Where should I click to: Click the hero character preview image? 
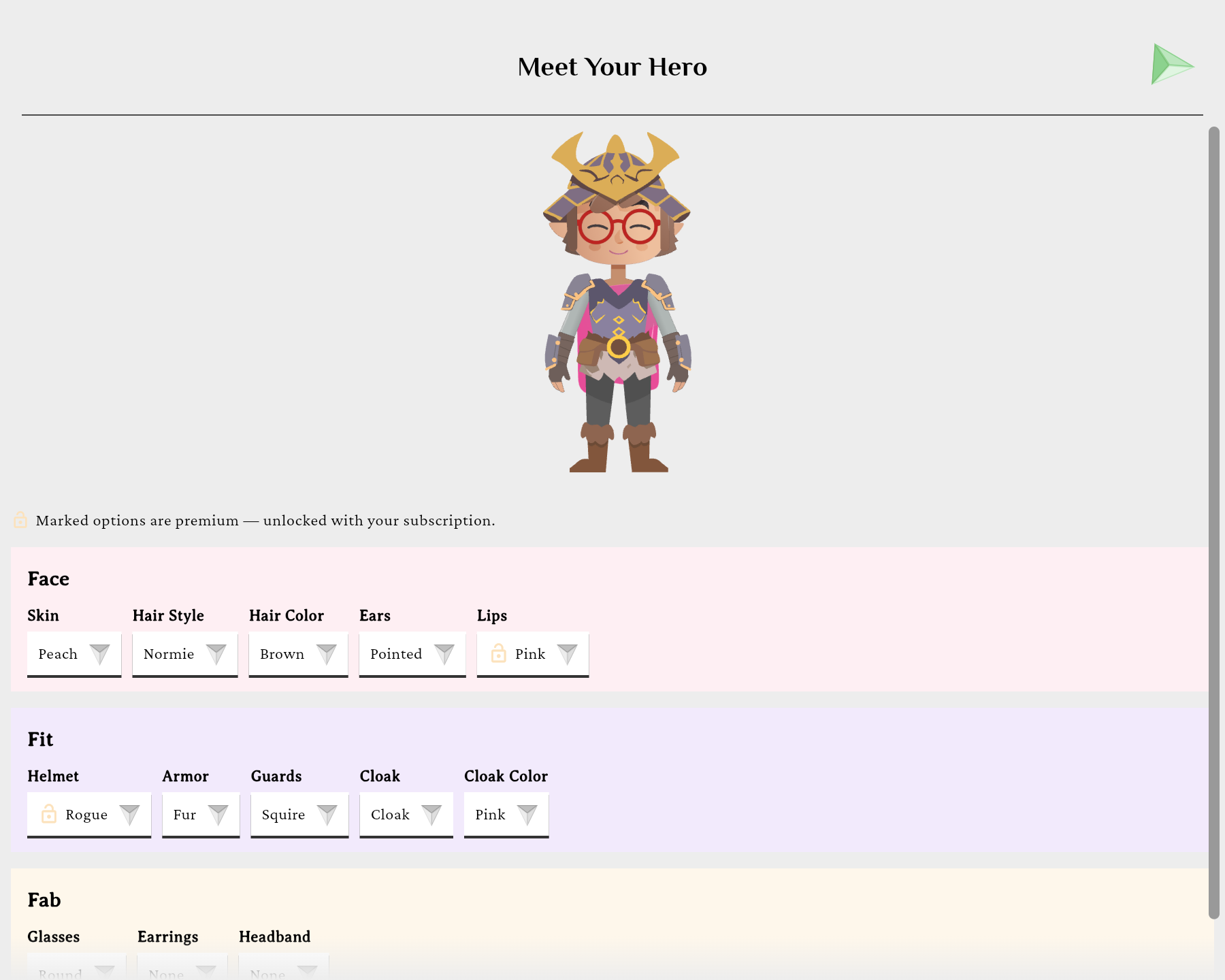tap(618, 301)
